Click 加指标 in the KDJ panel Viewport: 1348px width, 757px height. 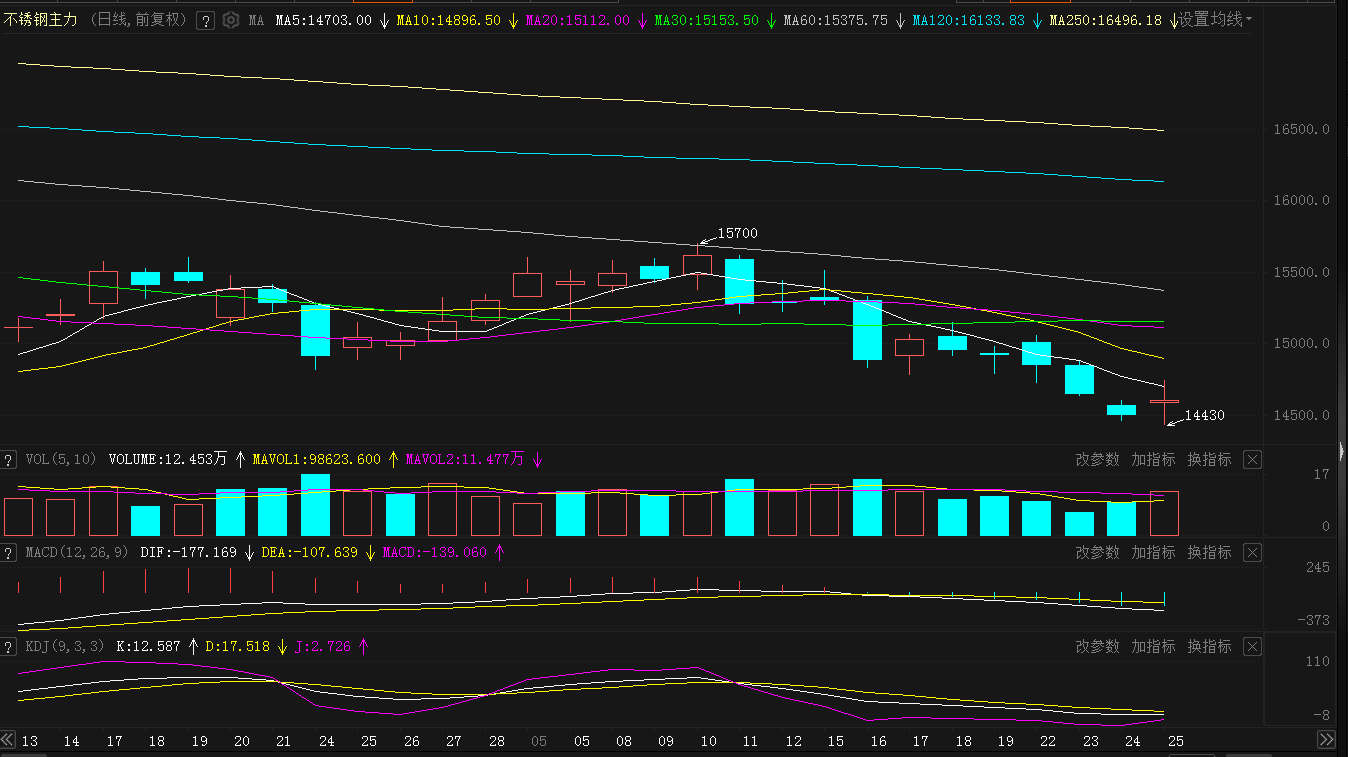1153,647
